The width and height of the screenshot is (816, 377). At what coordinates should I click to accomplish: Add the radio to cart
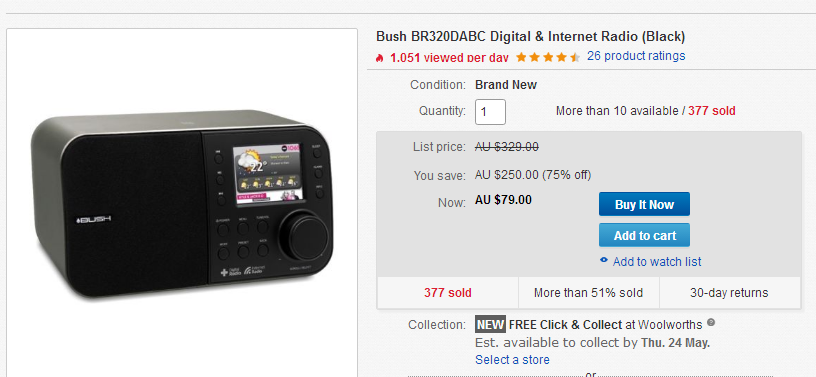[x=644, y=235]
